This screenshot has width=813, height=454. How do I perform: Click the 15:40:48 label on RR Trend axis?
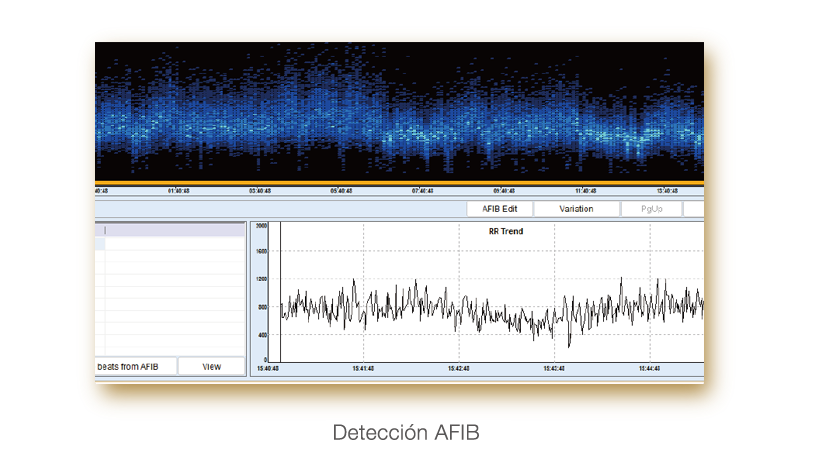[268, 368]
